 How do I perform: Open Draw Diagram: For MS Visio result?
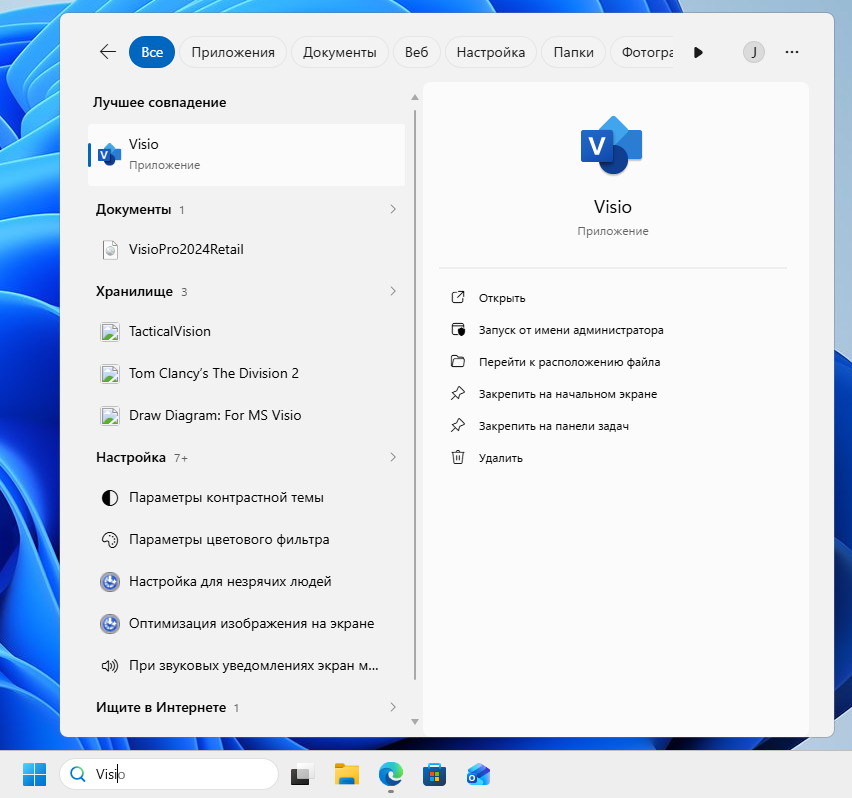pos(247,415)
